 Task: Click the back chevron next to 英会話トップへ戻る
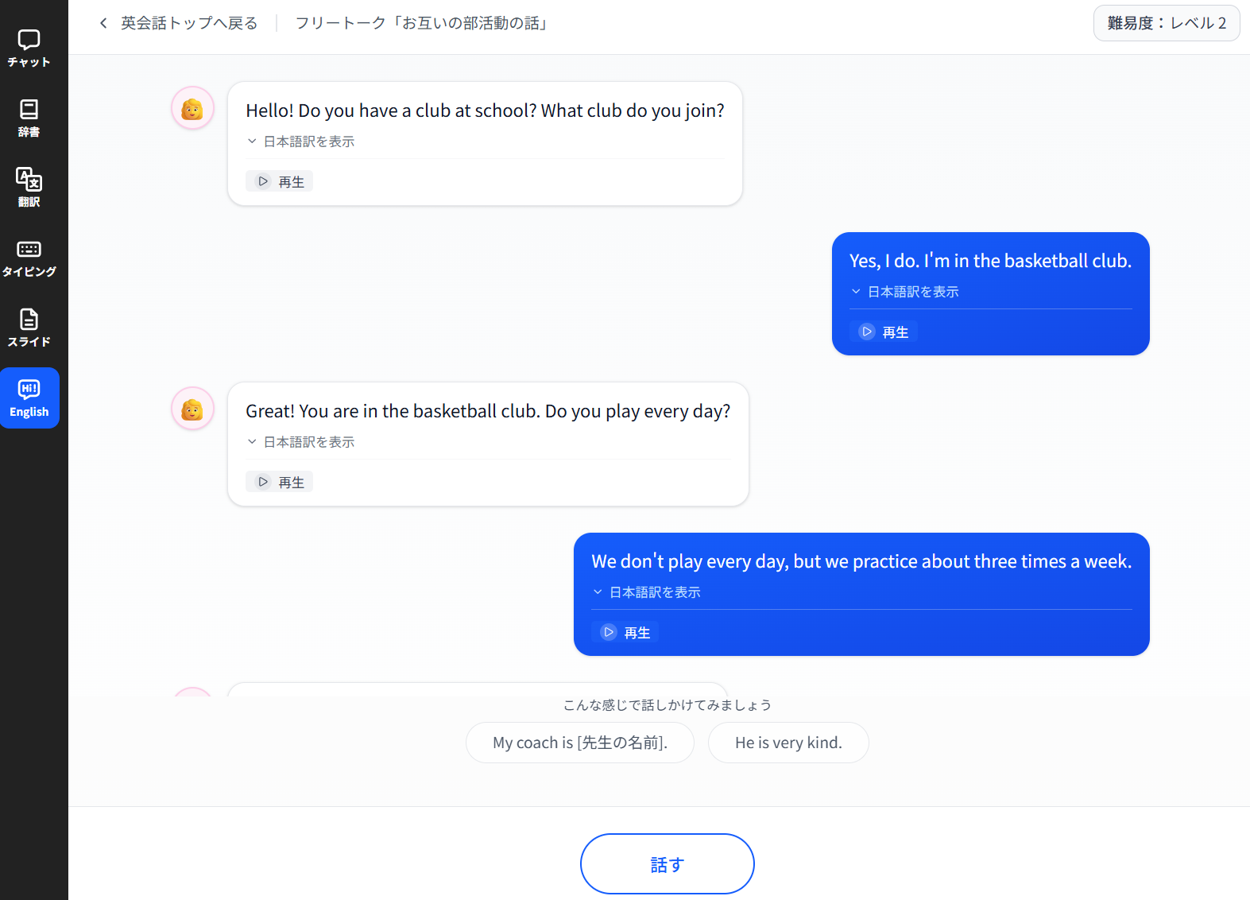102,22
